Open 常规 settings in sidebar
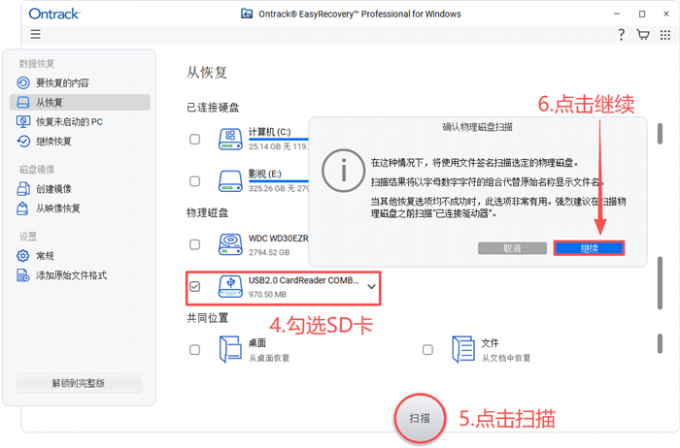This screenshot has height=448, width=680. click(80, 255)
